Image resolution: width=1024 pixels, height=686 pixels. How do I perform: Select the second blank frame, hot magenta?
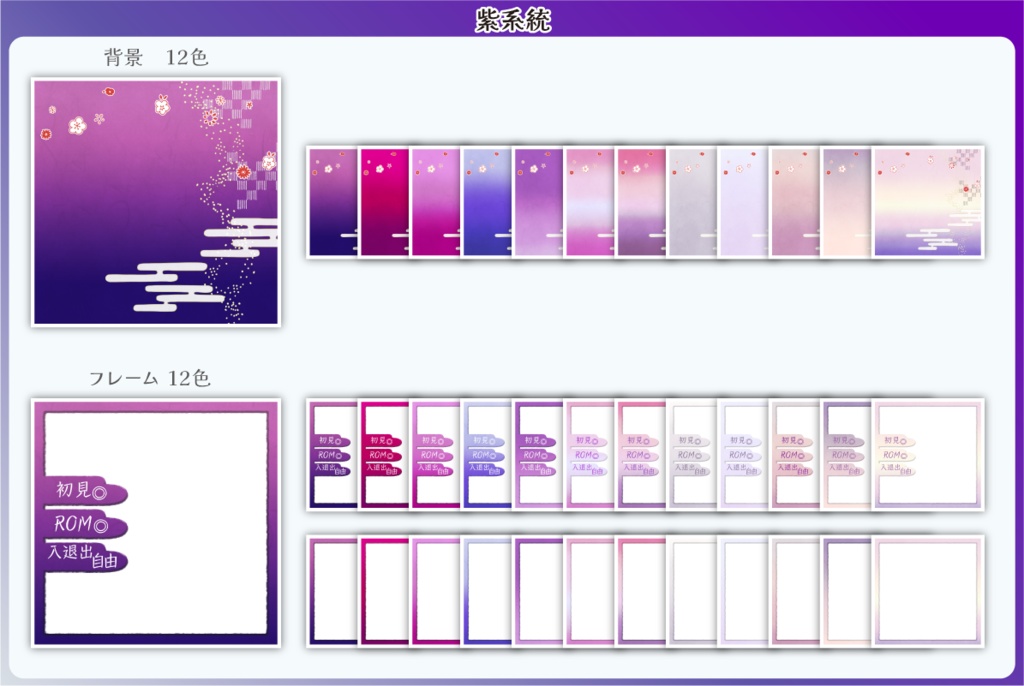[384, 591]
